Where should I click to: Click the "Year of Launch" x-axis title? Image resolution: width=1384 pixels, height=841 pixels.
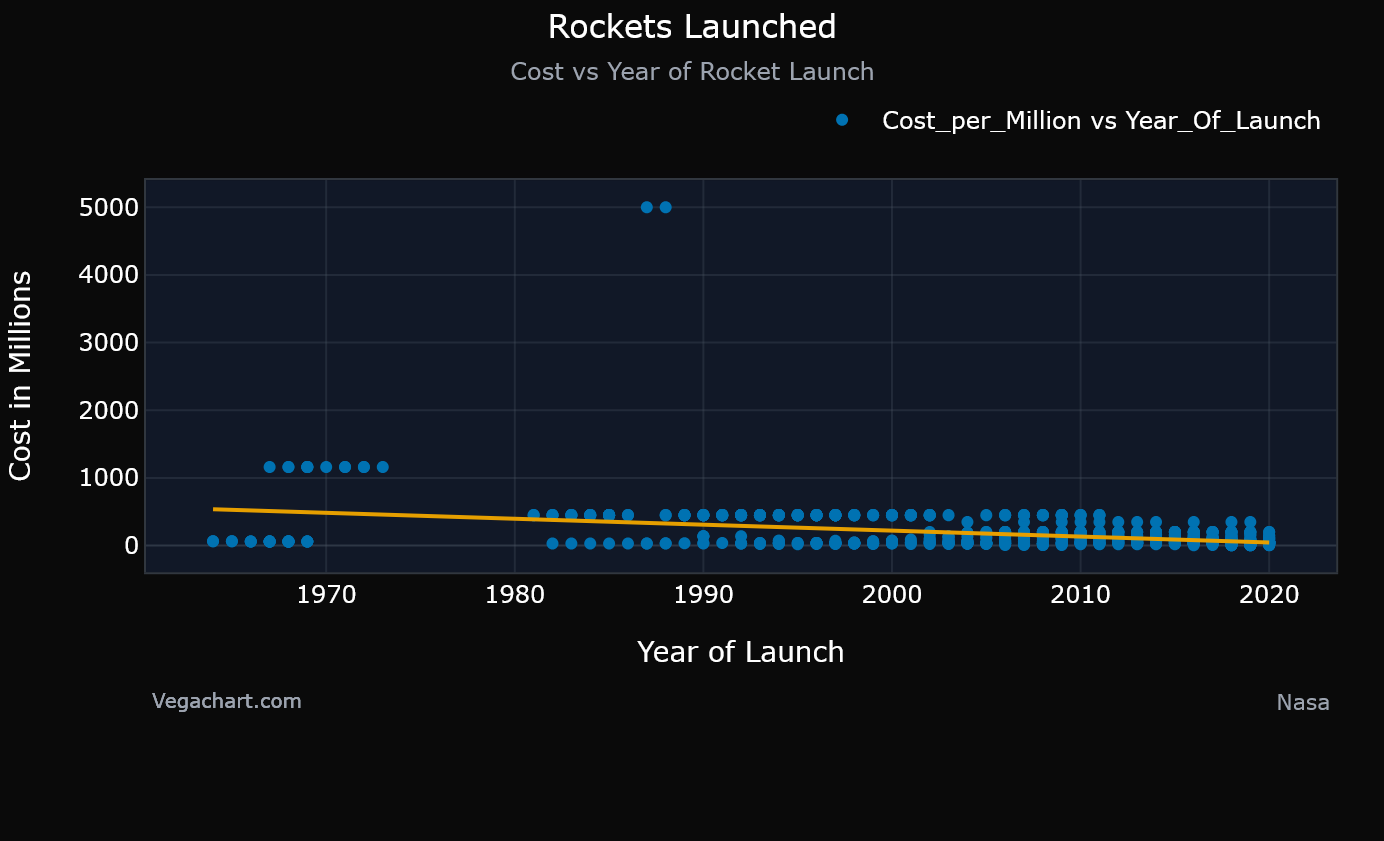pos(740,652)
